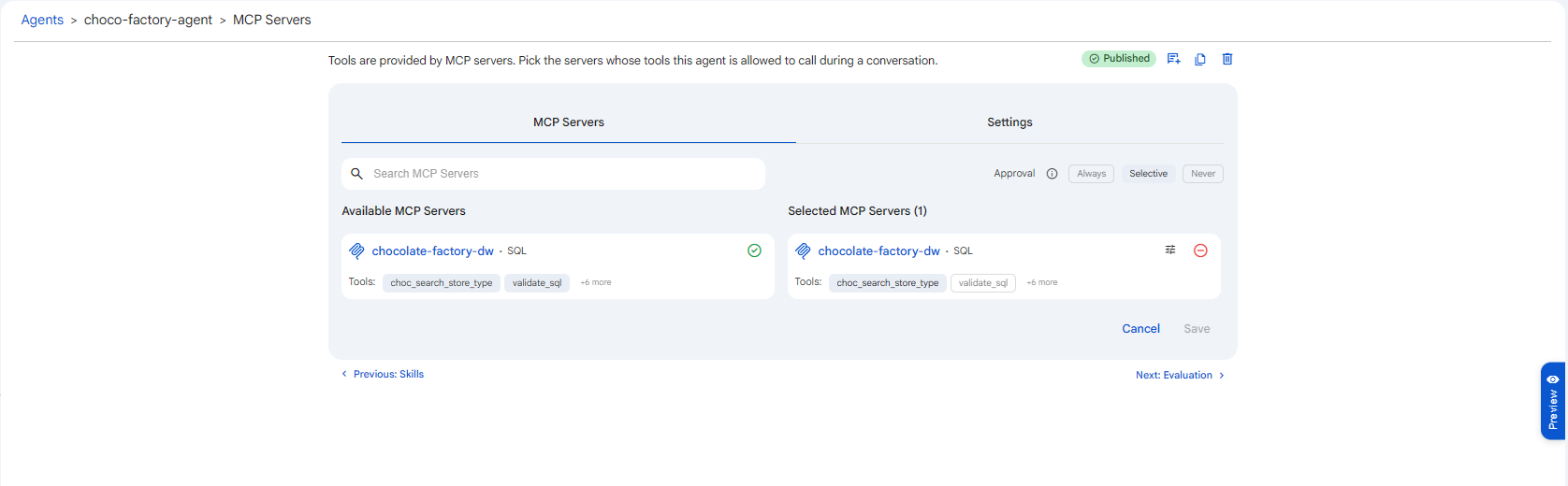Screen dimensions: 1568x486
Task: Click the Approval label text
Action: click(1014, 174)
